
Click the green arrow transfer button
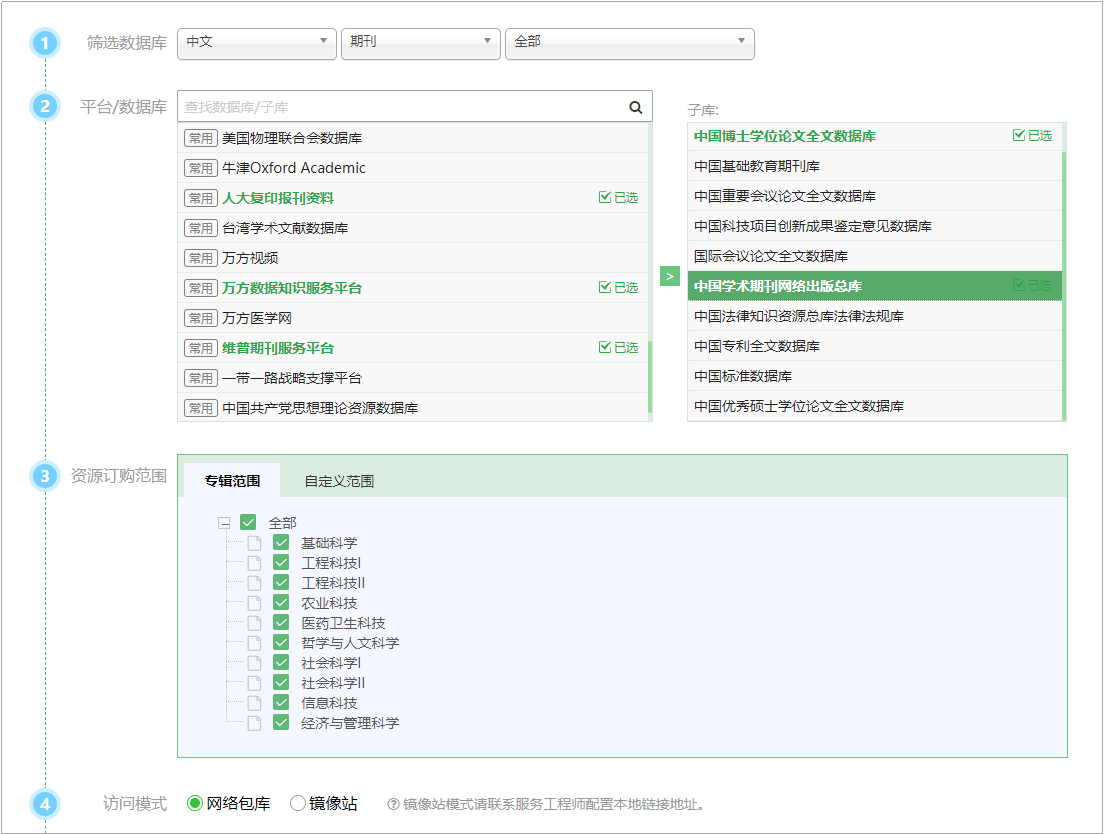pyautogui.click(x=669, y=276)
